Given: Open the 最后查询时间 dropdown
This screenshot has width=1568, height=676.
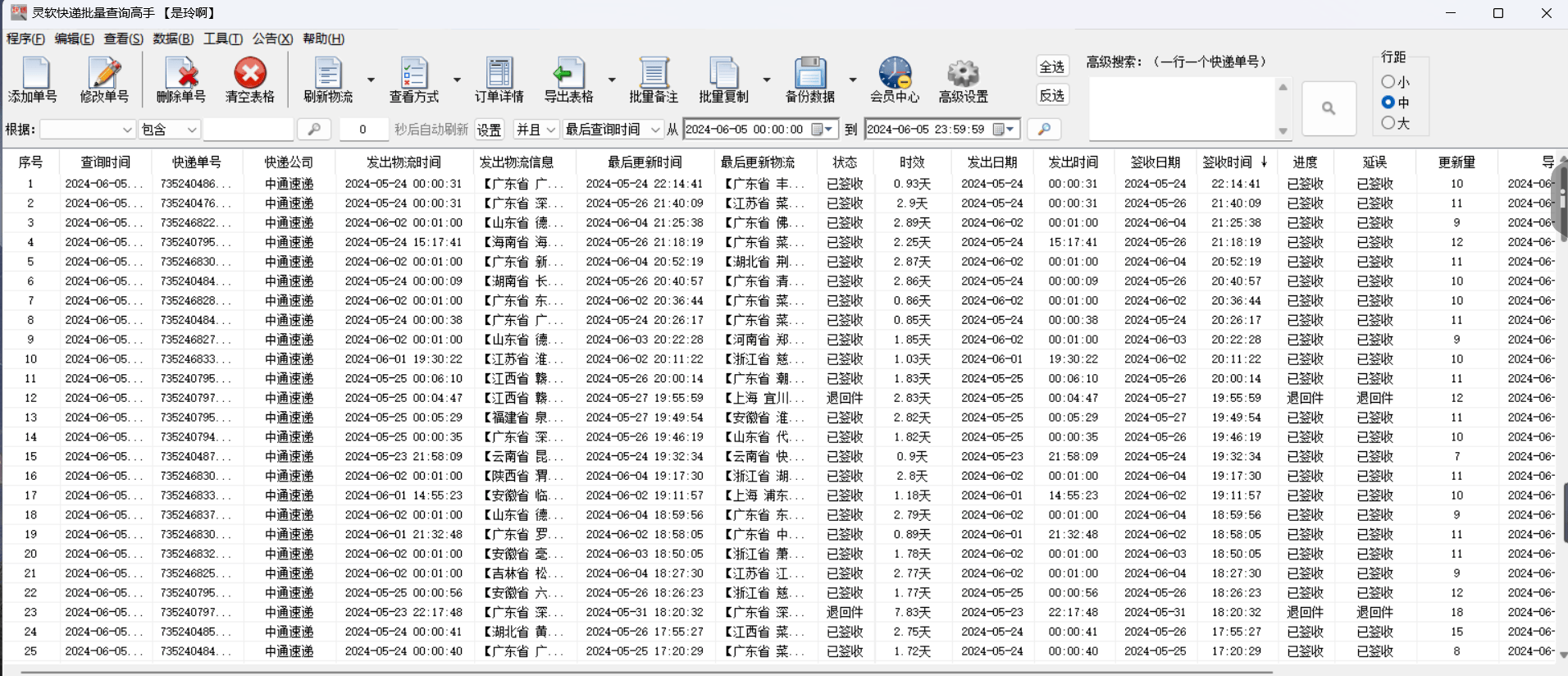Looking at the screenshot, I should coord(613,130).
